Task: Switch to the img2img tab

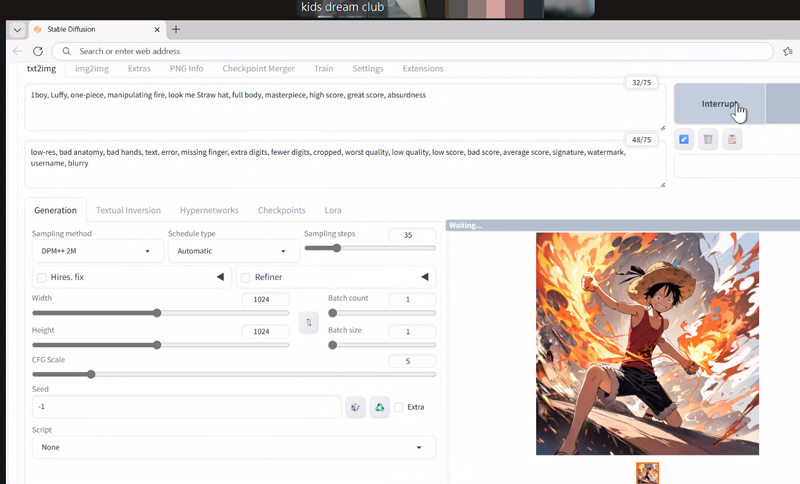Action: [92, 69]
